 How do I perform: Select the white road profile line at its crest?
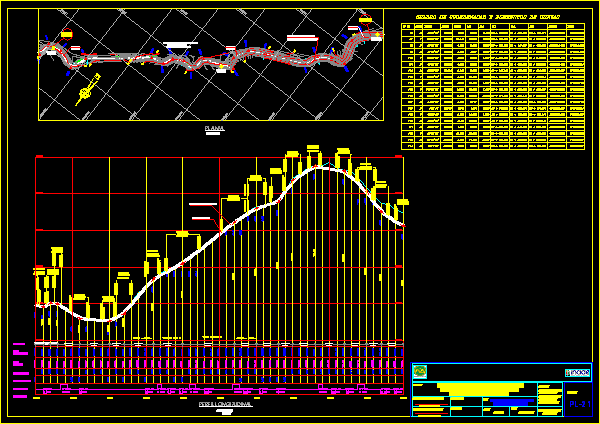pos(322,168)
